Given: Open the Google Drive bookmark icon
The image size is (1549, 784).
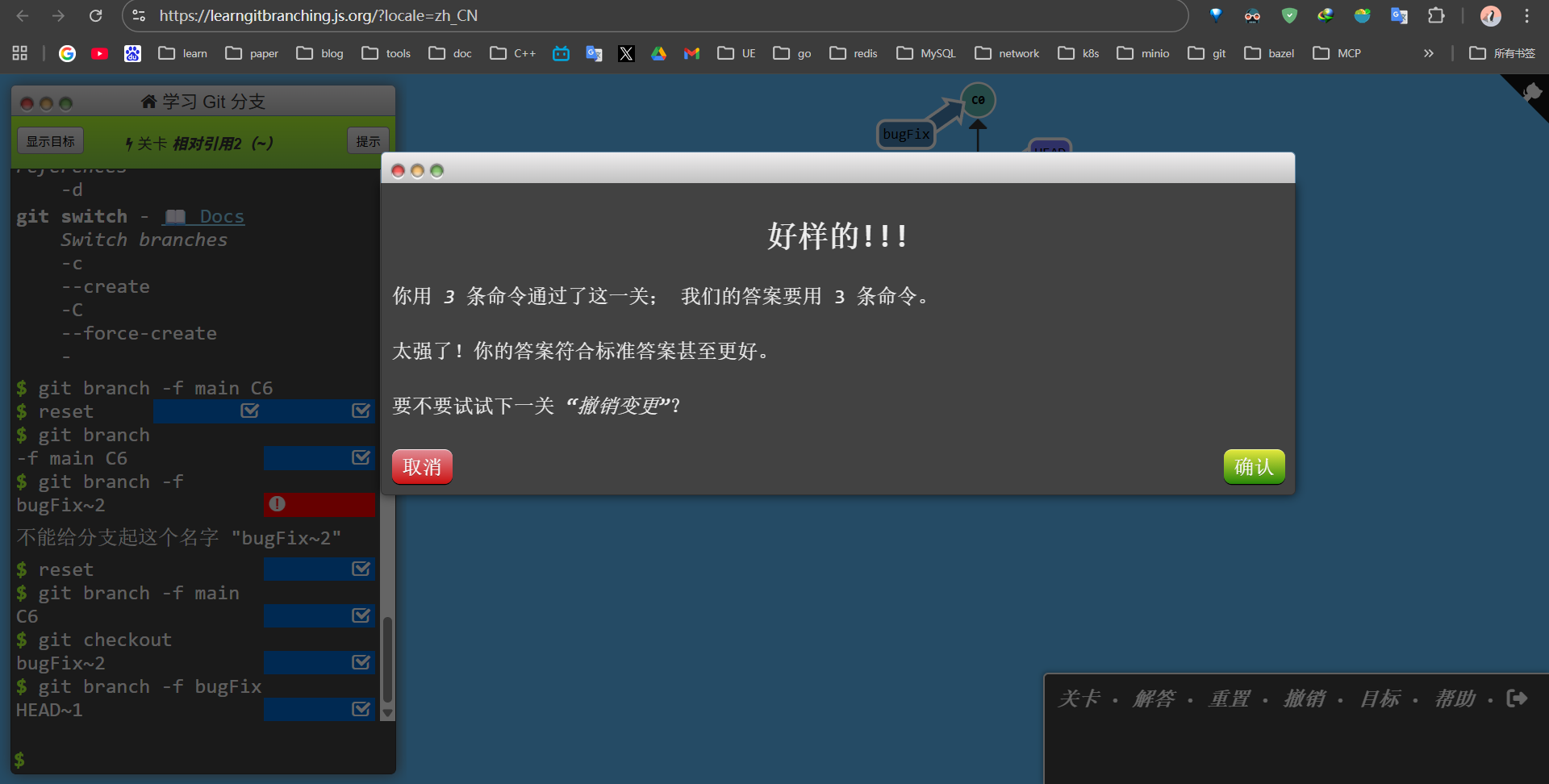Looking at the screenshot, I should 659,53.
